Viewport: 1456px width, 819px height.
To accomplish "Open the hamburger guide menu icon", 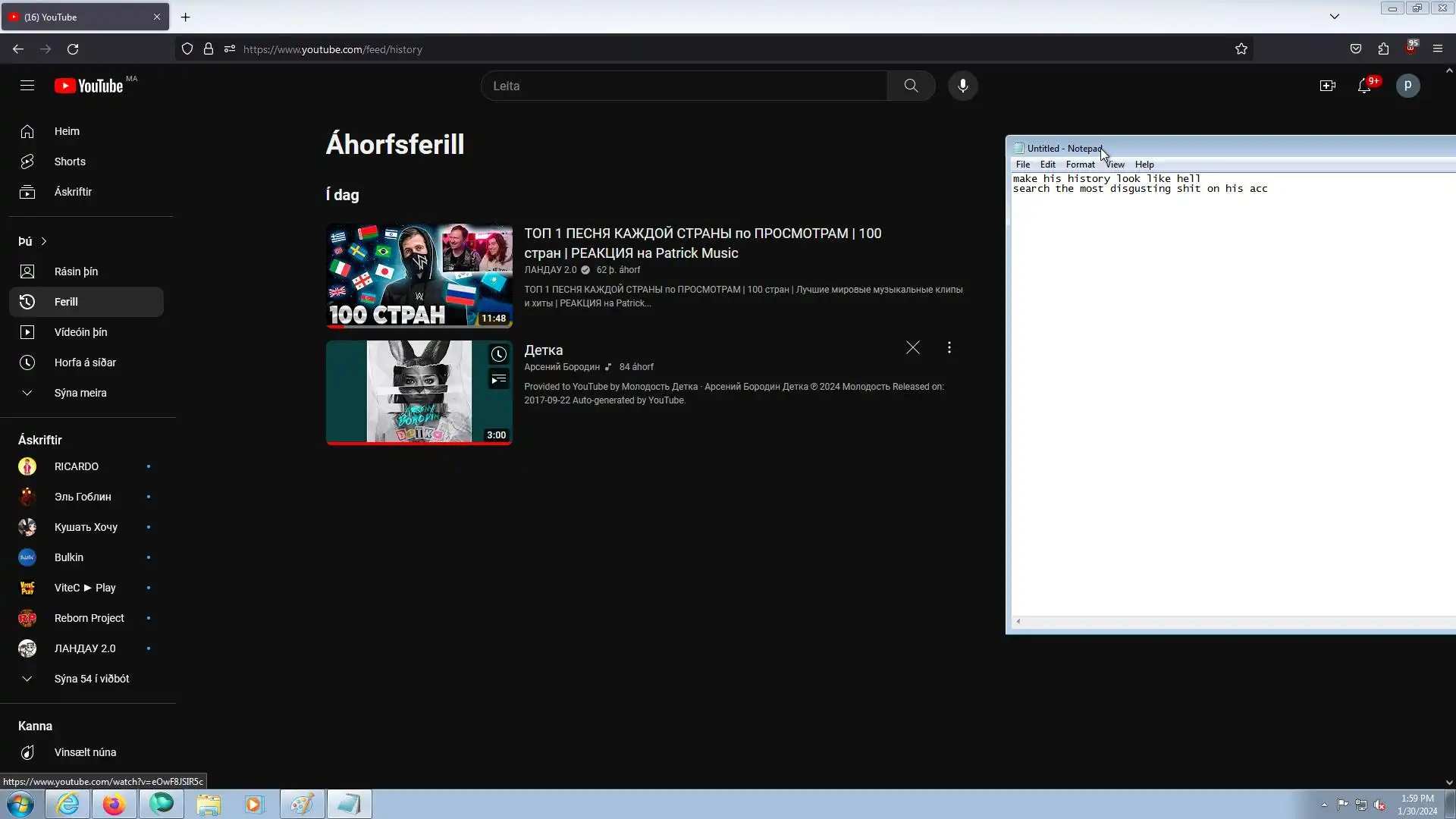I will point(27,86).
